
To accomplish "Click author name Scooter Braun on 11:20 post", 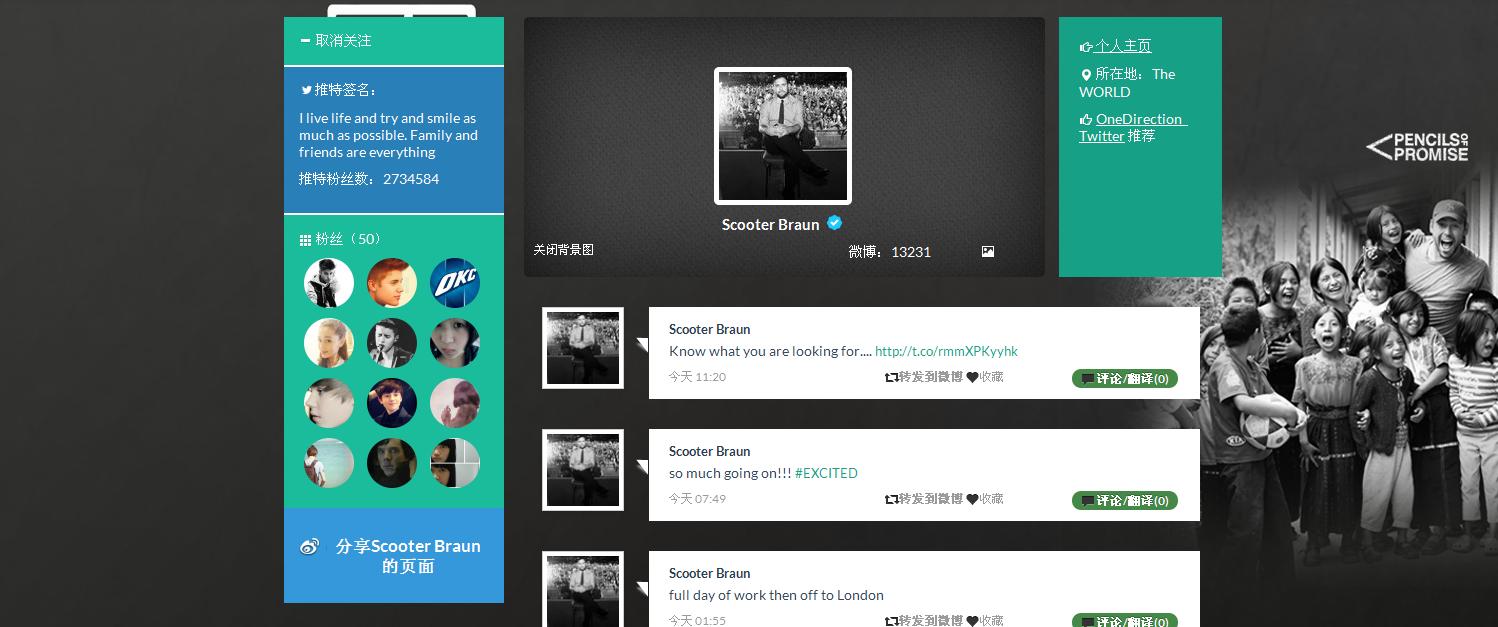I will 709,329.
